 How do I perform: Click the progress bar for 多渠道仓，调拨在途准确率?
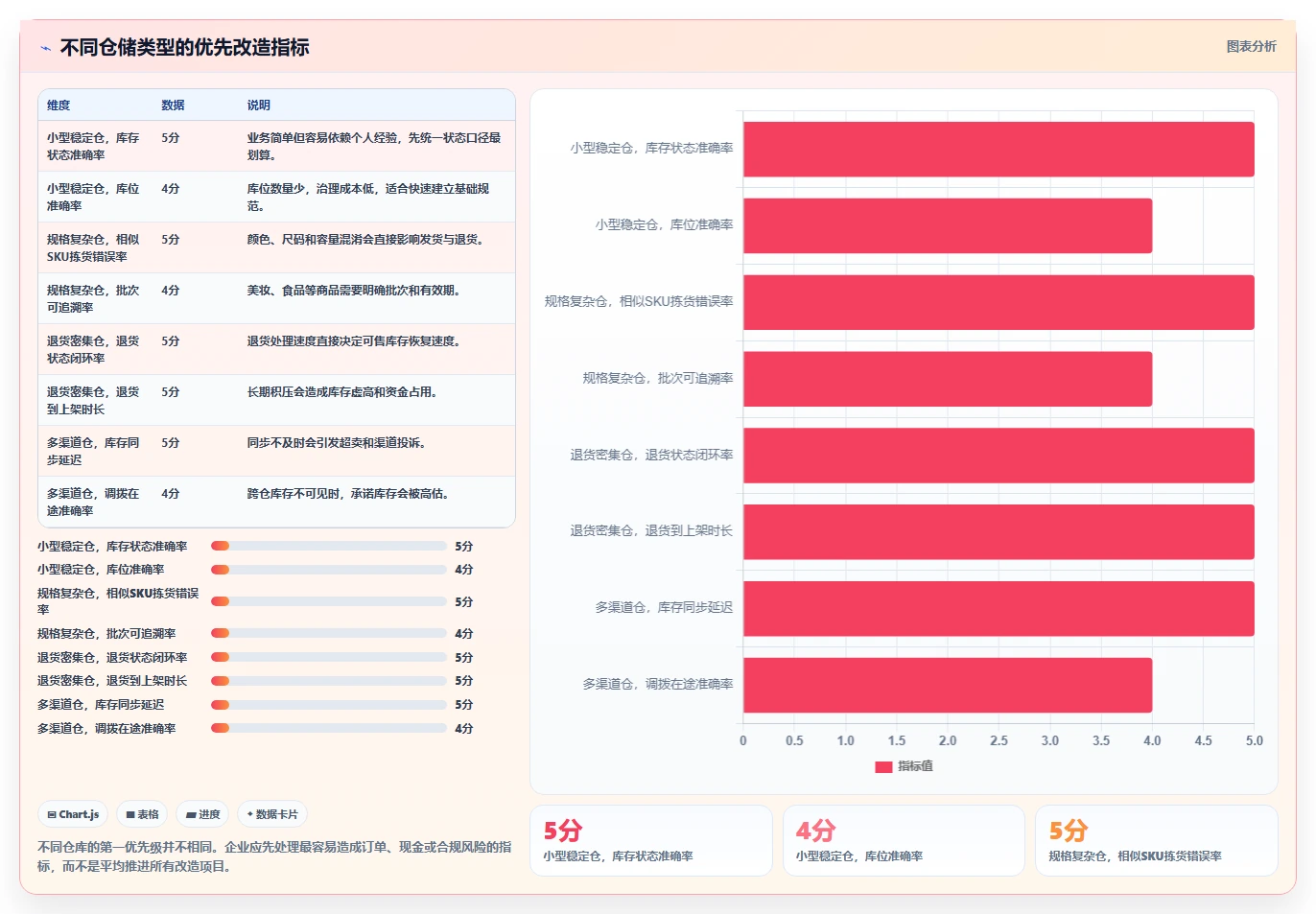(x=329, y=728)
